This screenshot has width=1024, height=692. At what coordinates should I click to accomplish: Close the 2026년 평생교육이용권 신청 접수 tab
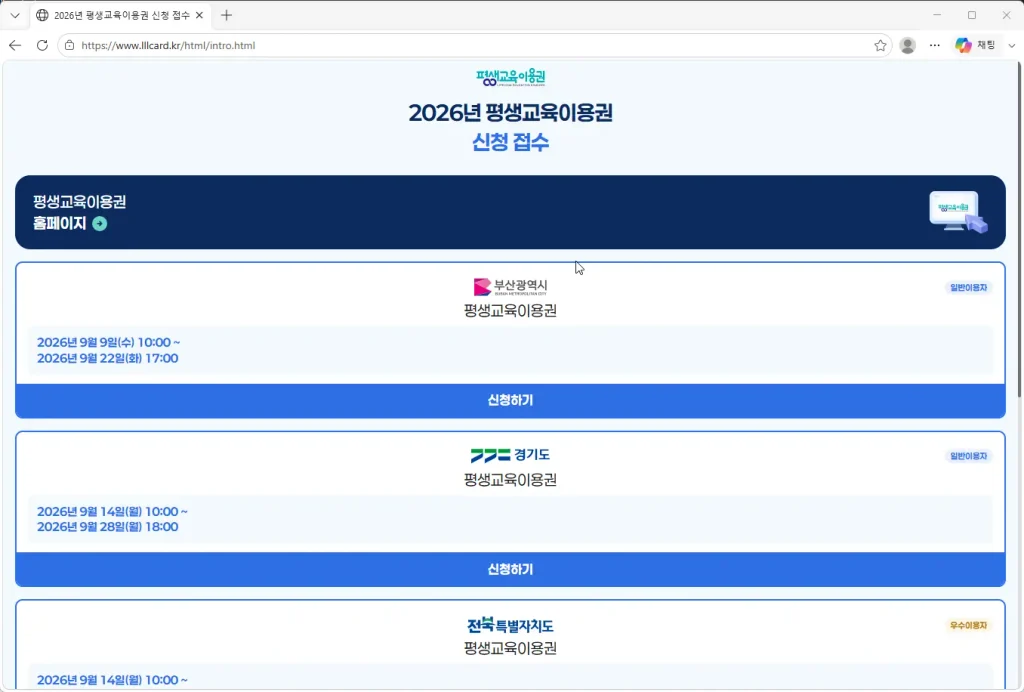(199, 15)
